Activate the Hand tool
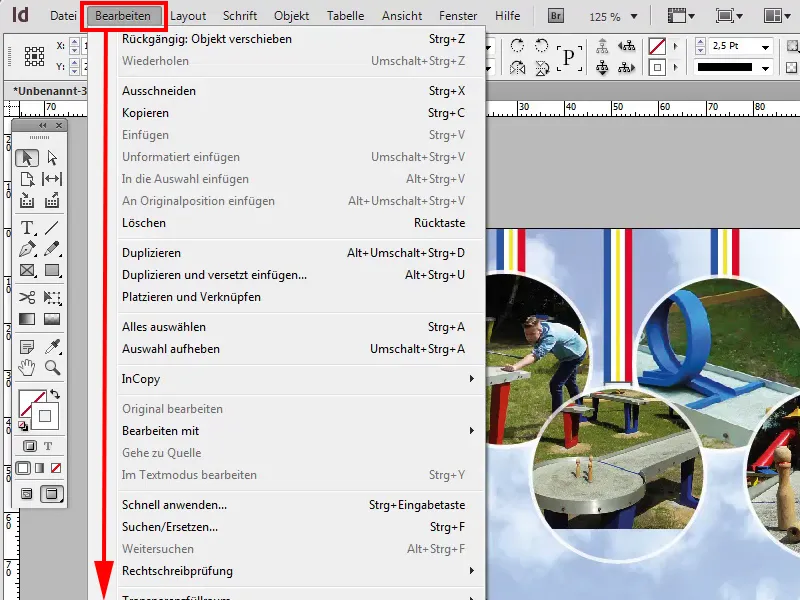The width and height of the screenshot is (800, 600). pos(26,365)
